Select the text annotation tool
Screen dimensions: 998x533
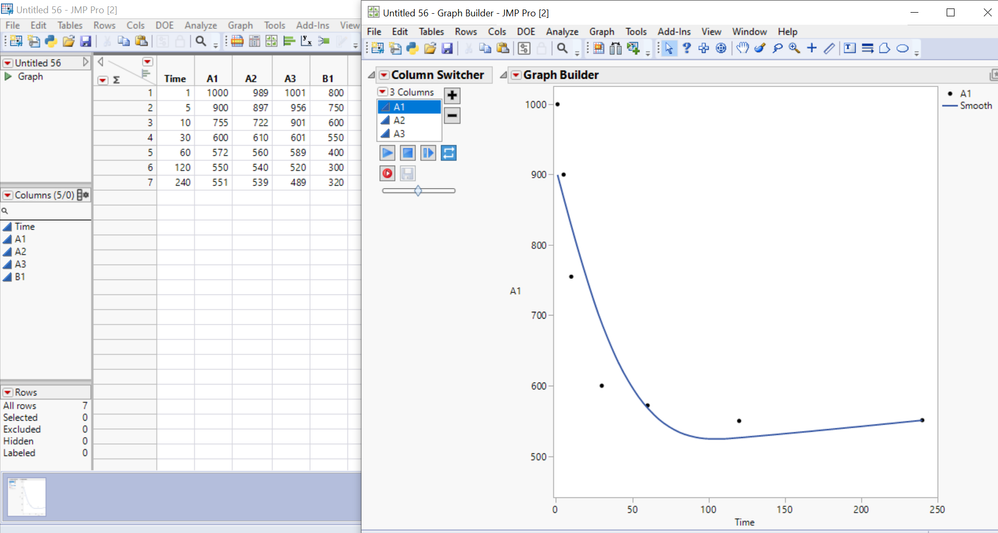coord(849,48)
